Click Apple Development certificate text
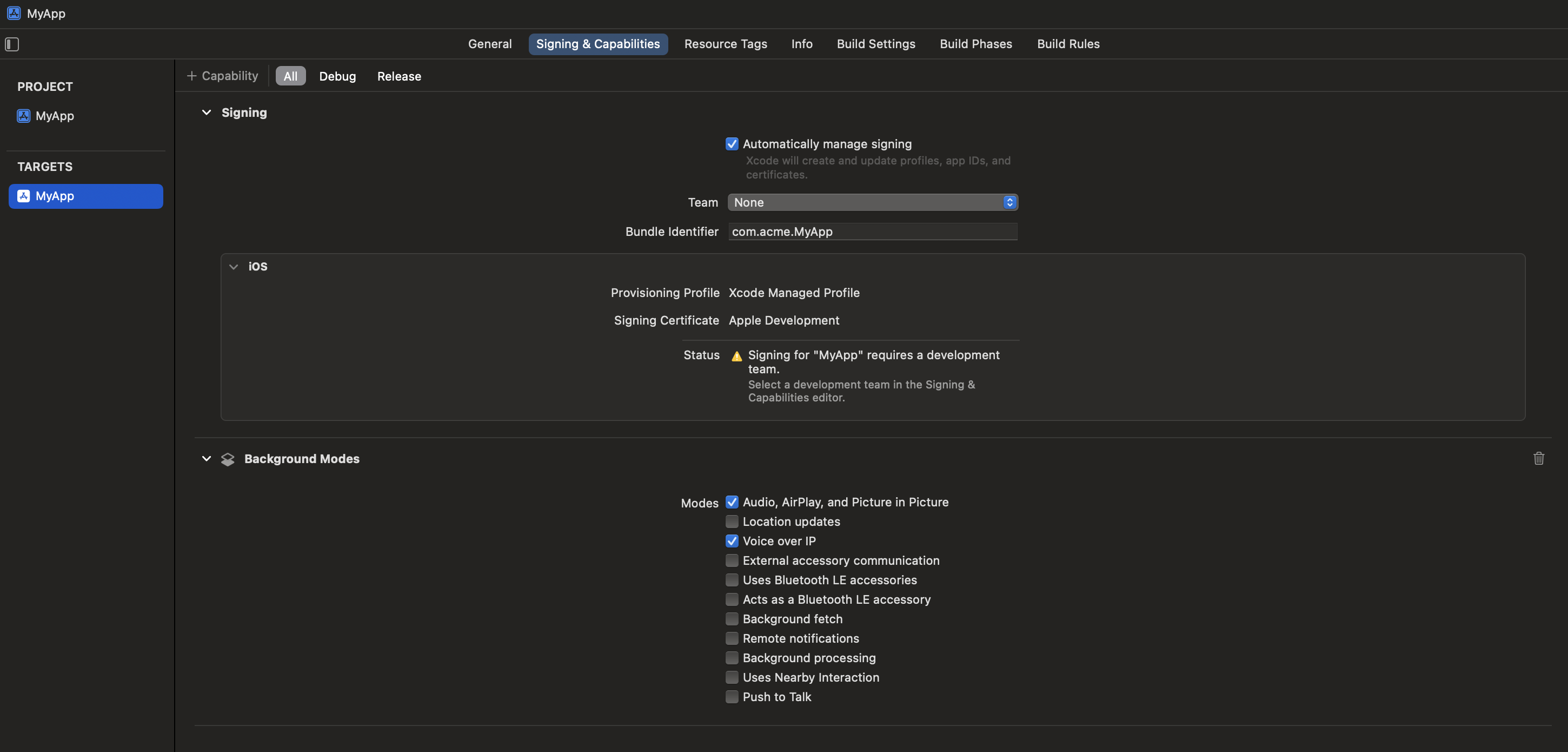The image size is (1568, 752). coord(783,320)
